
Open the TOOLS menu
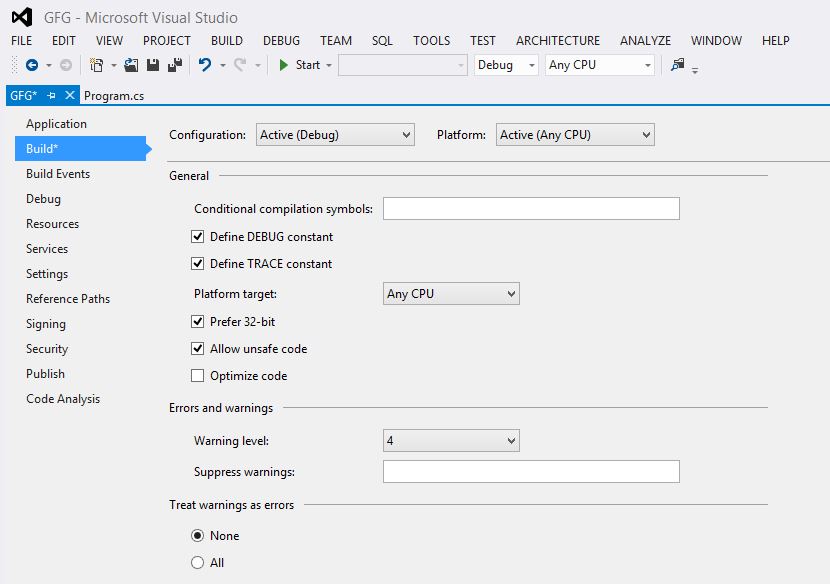(x=431, y=41)
